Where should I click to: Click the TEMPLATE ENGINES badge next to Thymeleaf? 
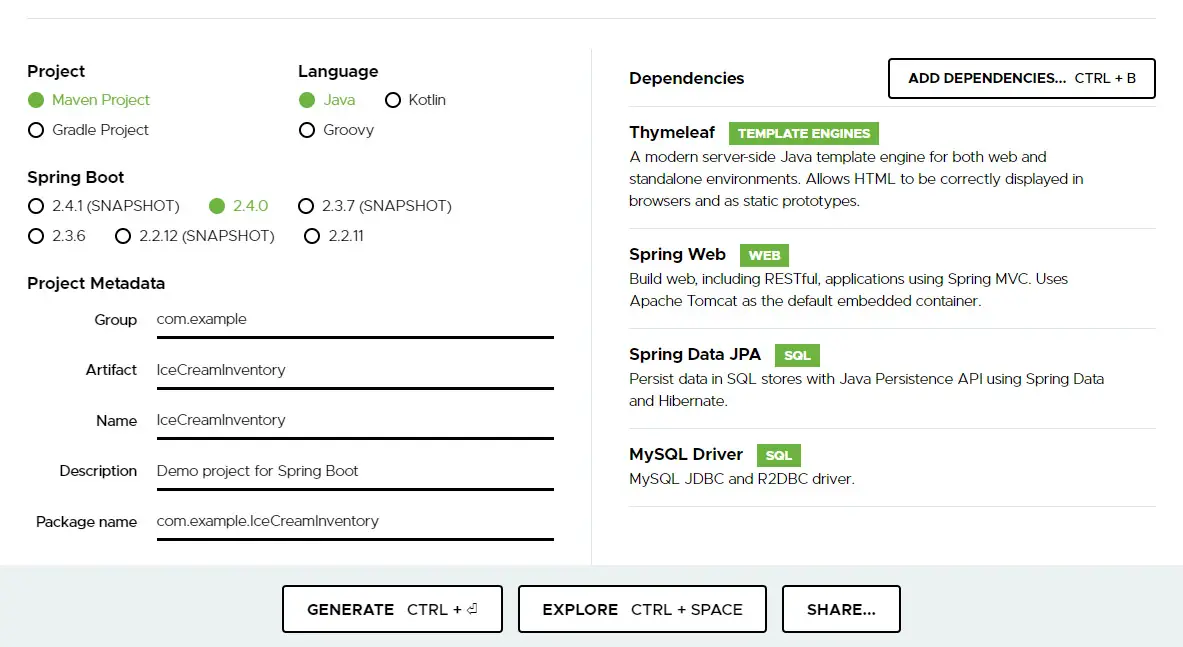tap(803, 133)
